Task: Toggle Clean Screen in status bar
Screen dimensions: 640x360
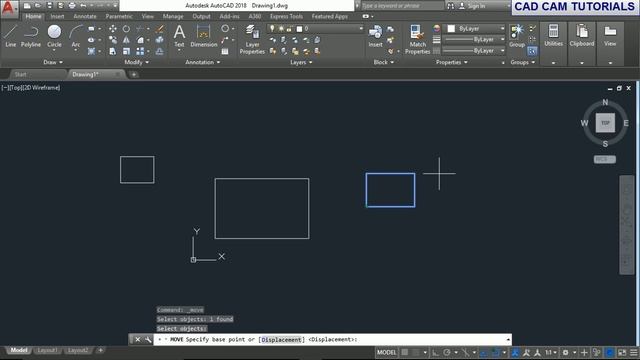Action: click(x=622, y=352)
